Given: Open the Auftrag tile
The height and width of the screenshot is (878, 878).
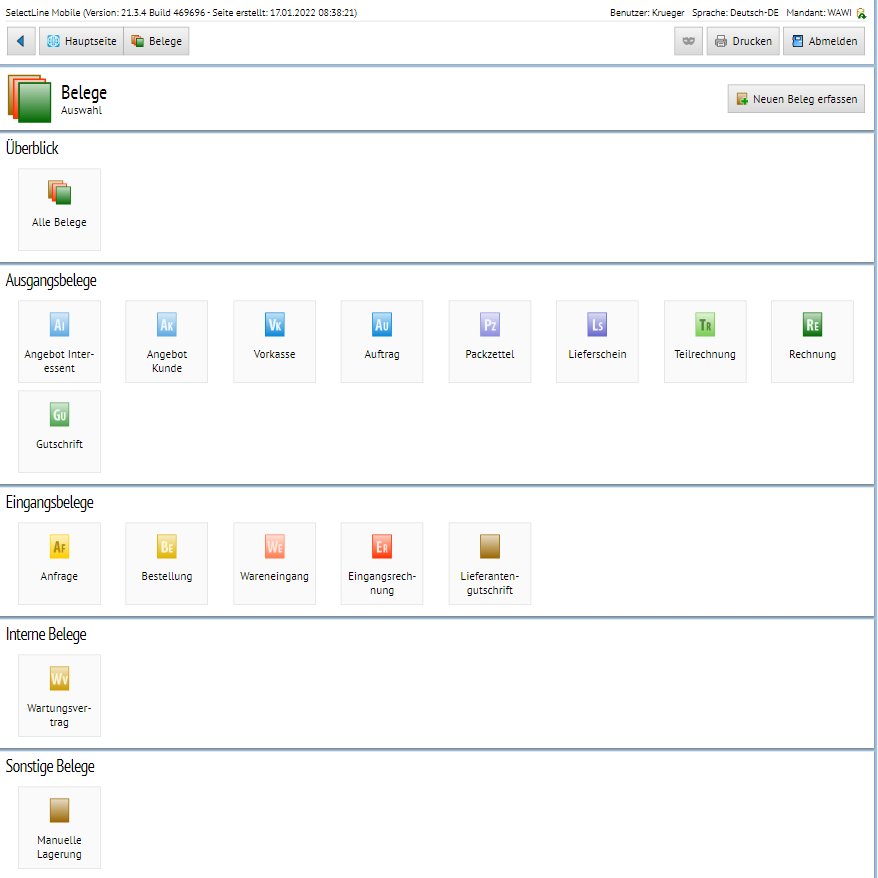Looking at the screenshot, I should click(382, 342).
